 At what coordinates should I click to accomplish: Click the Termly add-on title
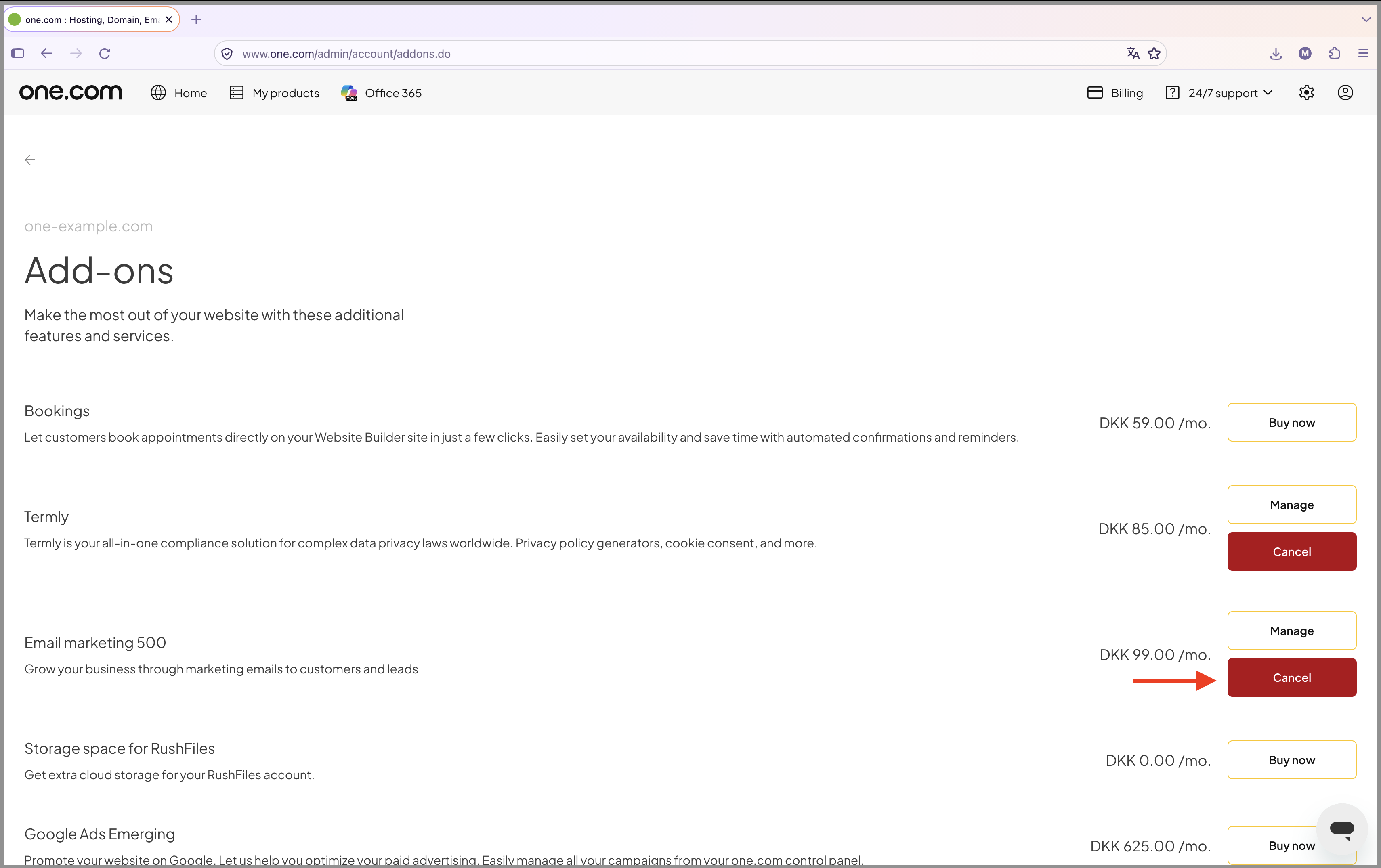(x=46, y=516)
